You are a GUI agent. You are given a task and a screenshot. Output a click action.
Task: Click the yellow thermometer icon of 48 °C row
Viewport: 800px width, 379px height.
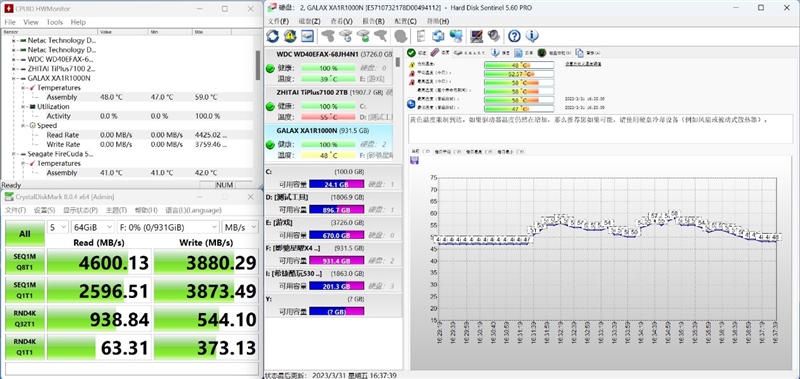coord(412,65)
